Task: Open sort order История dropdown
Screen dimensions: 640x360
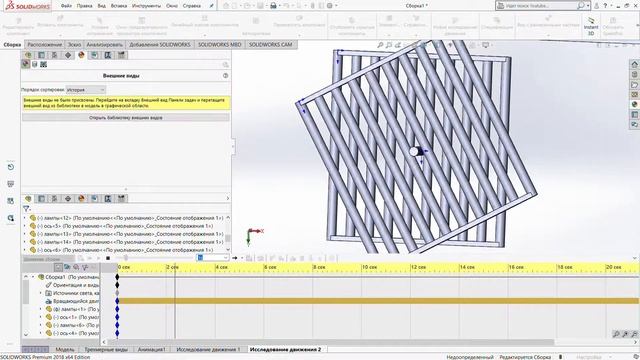Action: pos(86,90)
